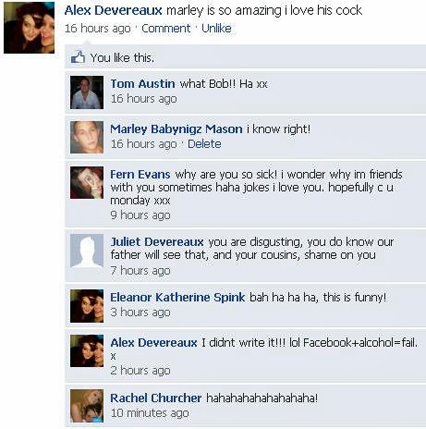Open Eleanor Katherine Spink's profile picture

[x=87, y=306]
